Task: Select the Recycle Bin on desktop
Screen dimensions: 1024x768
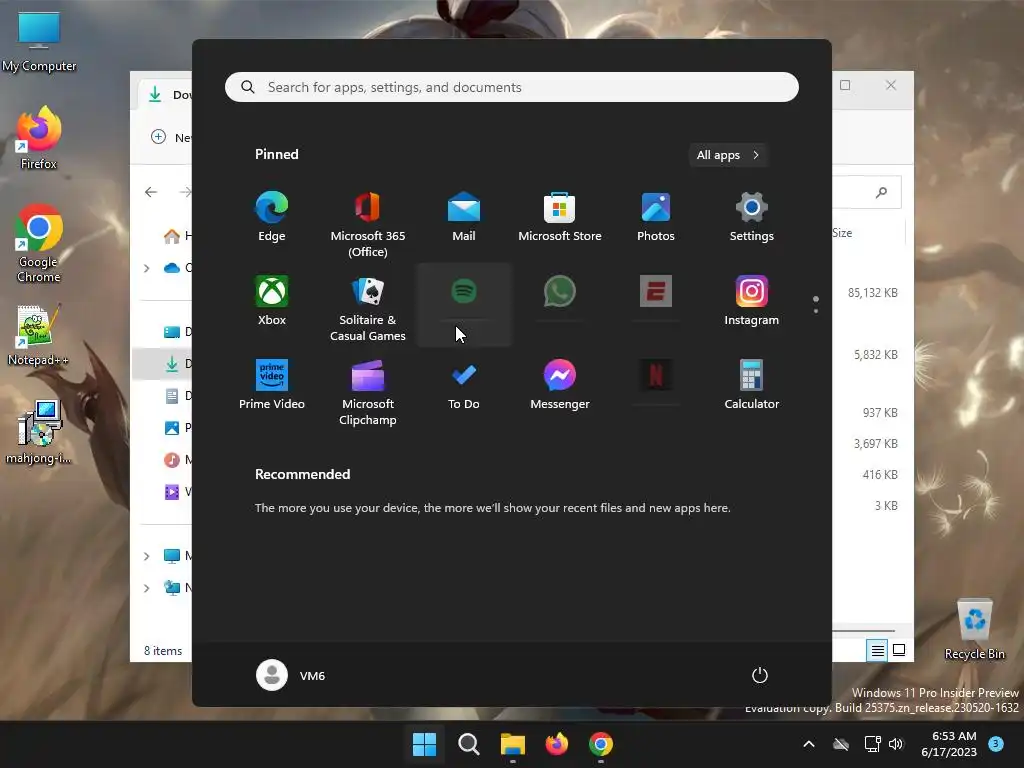Action: tap(974, 630)
